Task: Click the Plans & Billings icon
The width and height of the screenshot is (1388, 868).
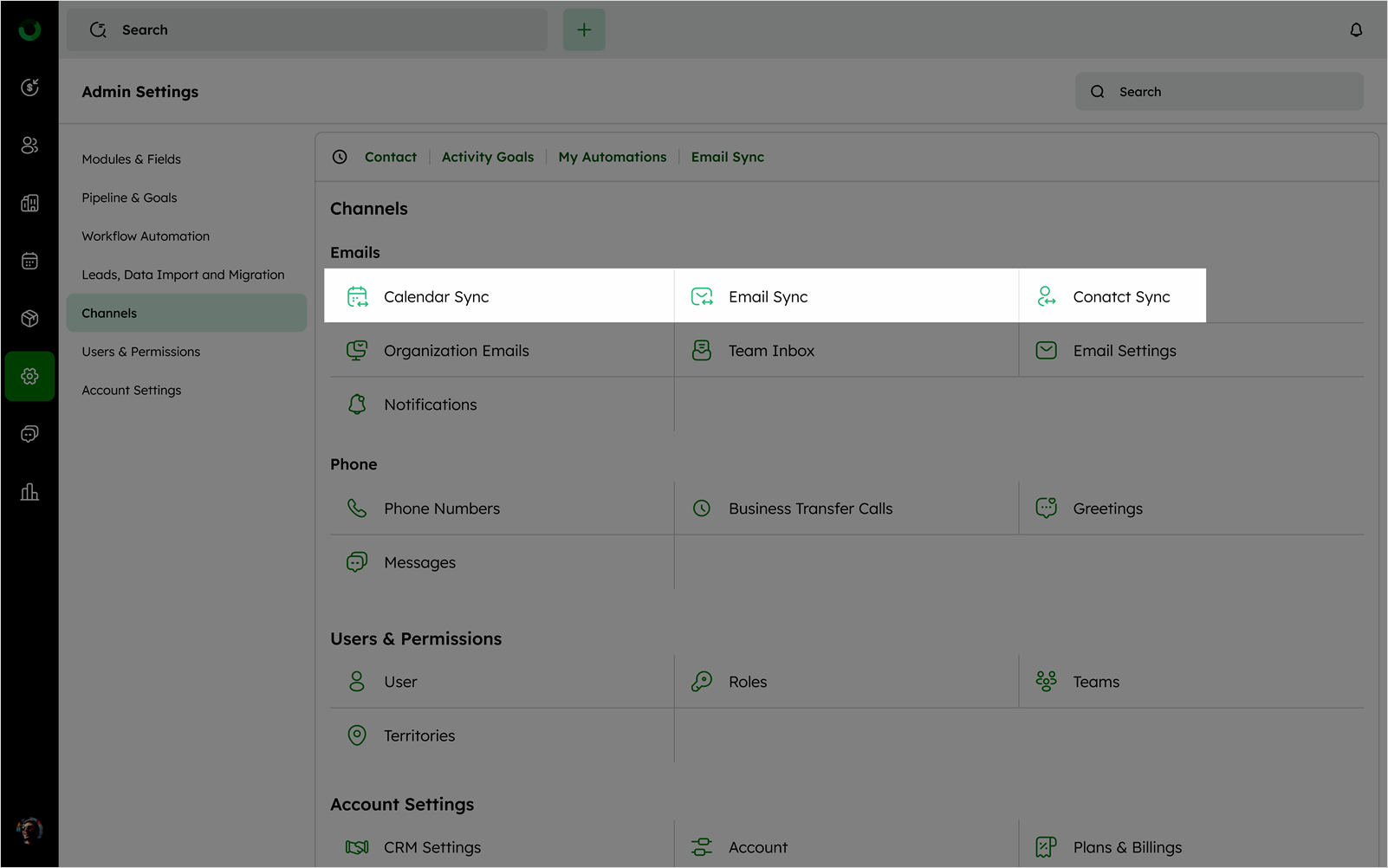Action: click(1047, 847)
